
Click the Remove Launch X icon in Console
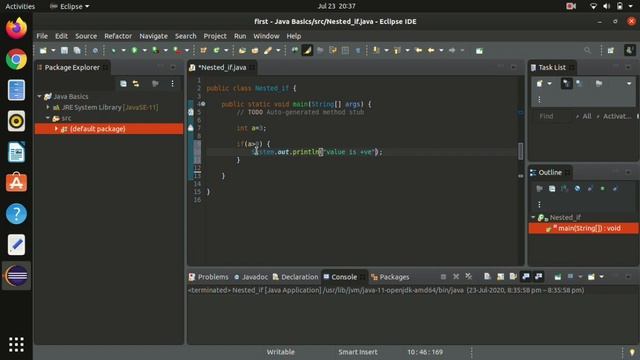[x=456, y=277]
